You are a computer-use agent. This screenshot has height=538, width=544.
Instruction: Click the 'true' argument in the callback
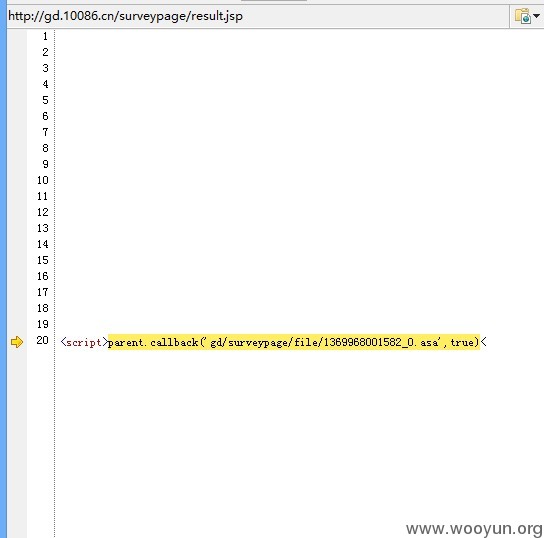[462, 342]
